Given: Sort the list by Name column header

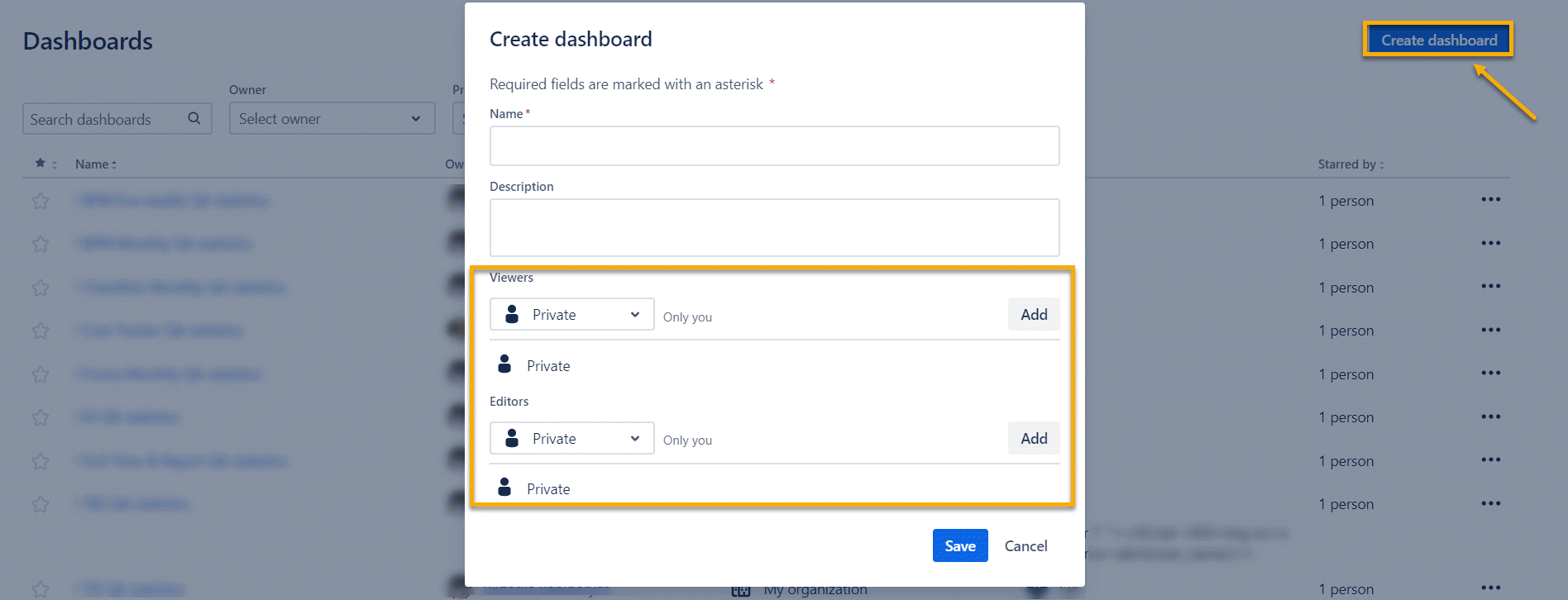Looking at the screenshot, I should (95, 164).
